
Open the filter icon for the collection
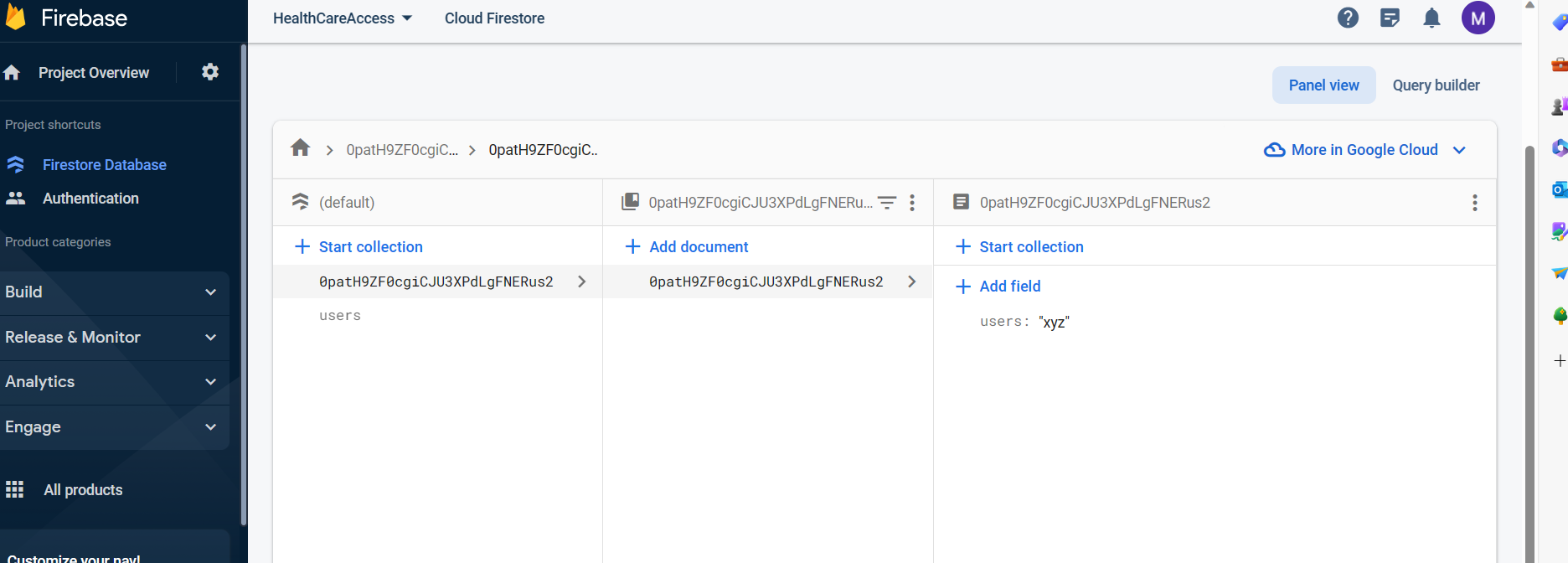pos(887,202)
